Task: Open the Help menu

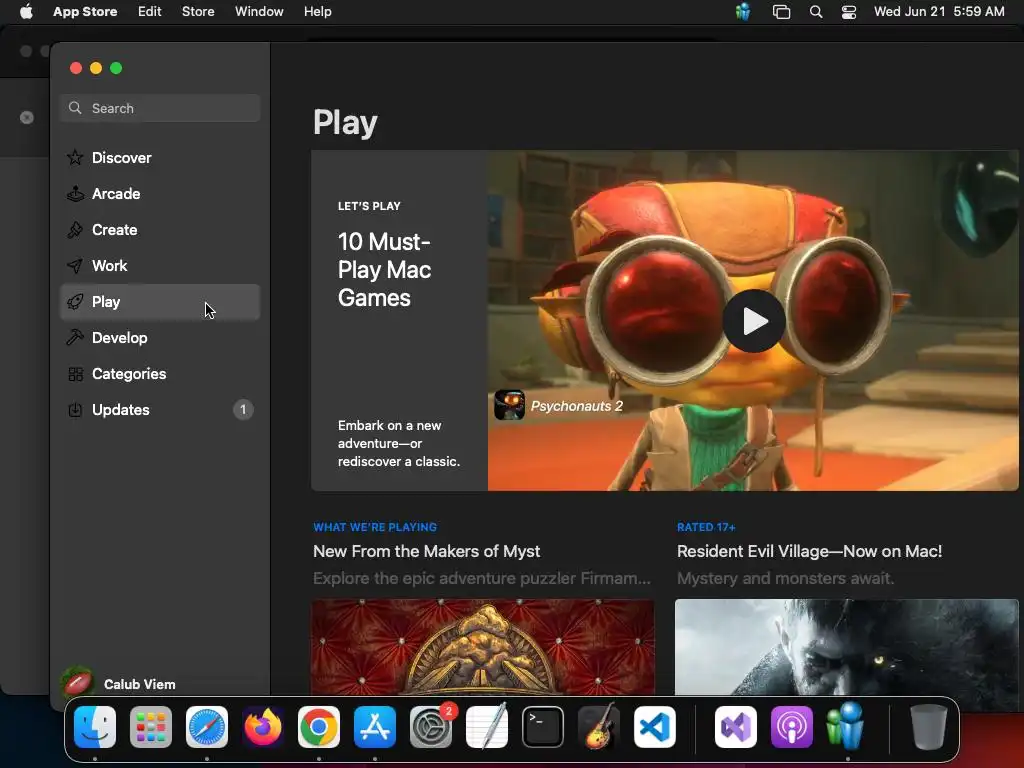Action: [317, 12]
